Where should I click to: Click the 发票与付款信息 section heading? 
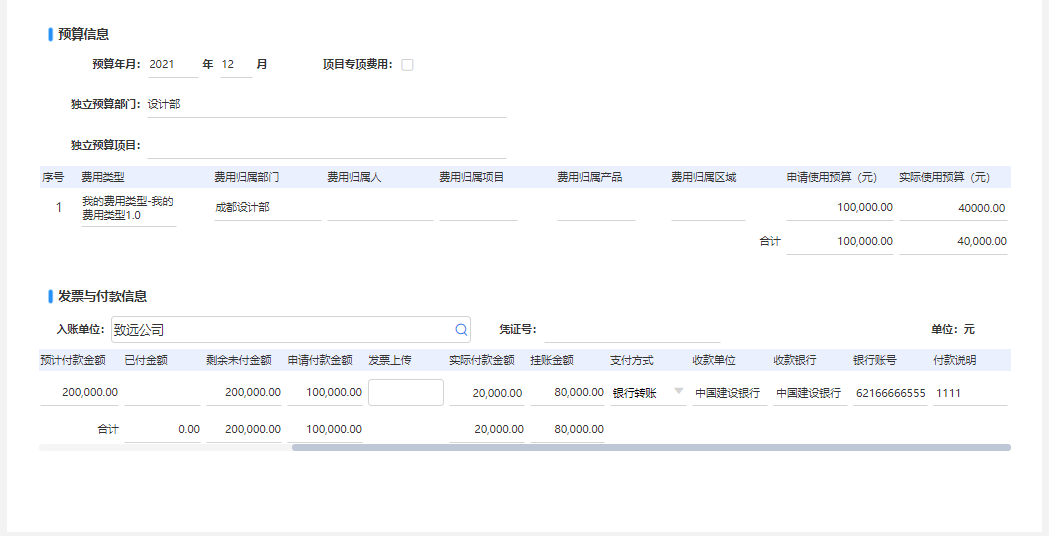tap(102, 296)
